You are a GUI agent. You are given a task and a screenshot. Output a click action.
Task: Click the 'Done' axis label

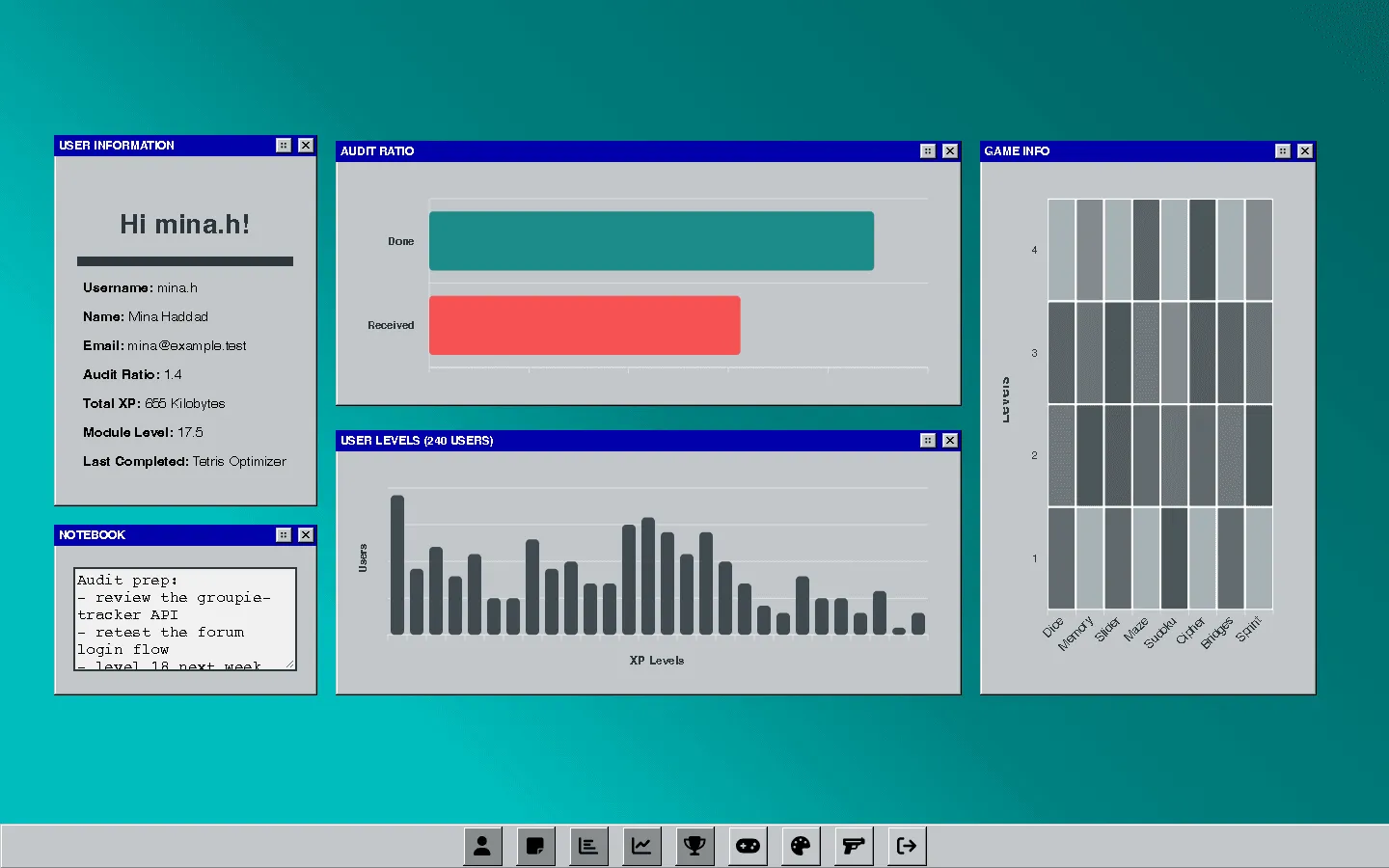point(401,241)
